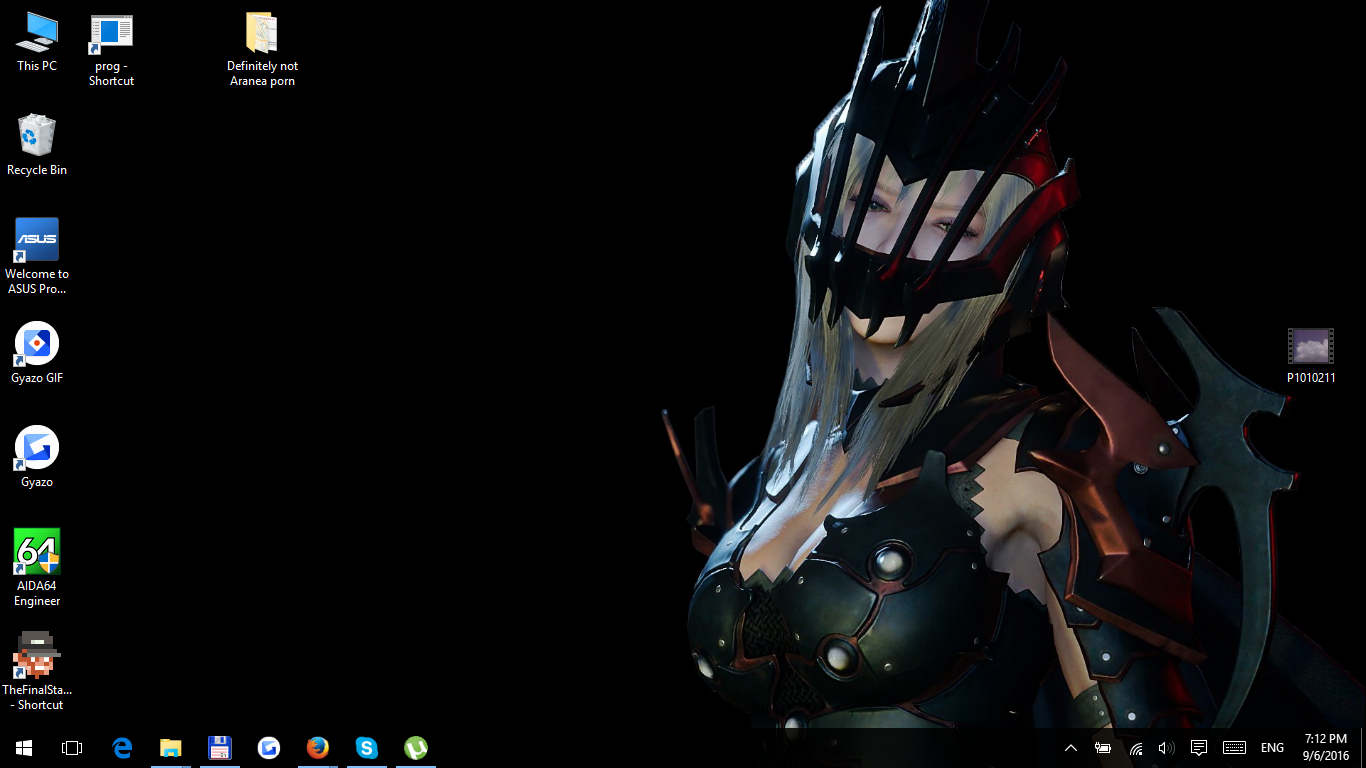Screen dimensions: 1366x768
Task: Open Microsoft Edge from the taskbar
Action: coord(122,748)
